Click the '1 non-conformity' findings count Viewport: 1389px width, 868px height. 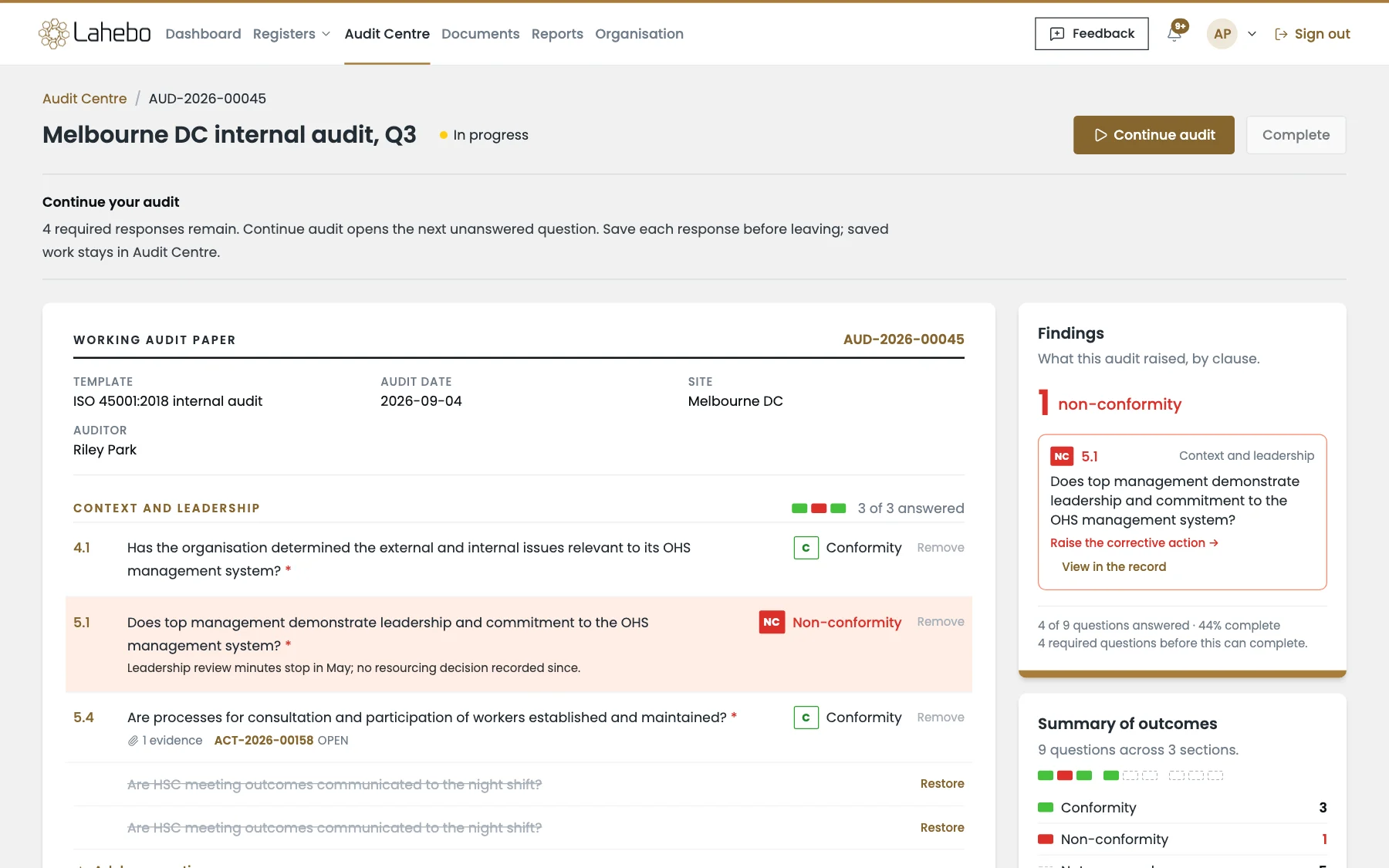click(1110, 403)
